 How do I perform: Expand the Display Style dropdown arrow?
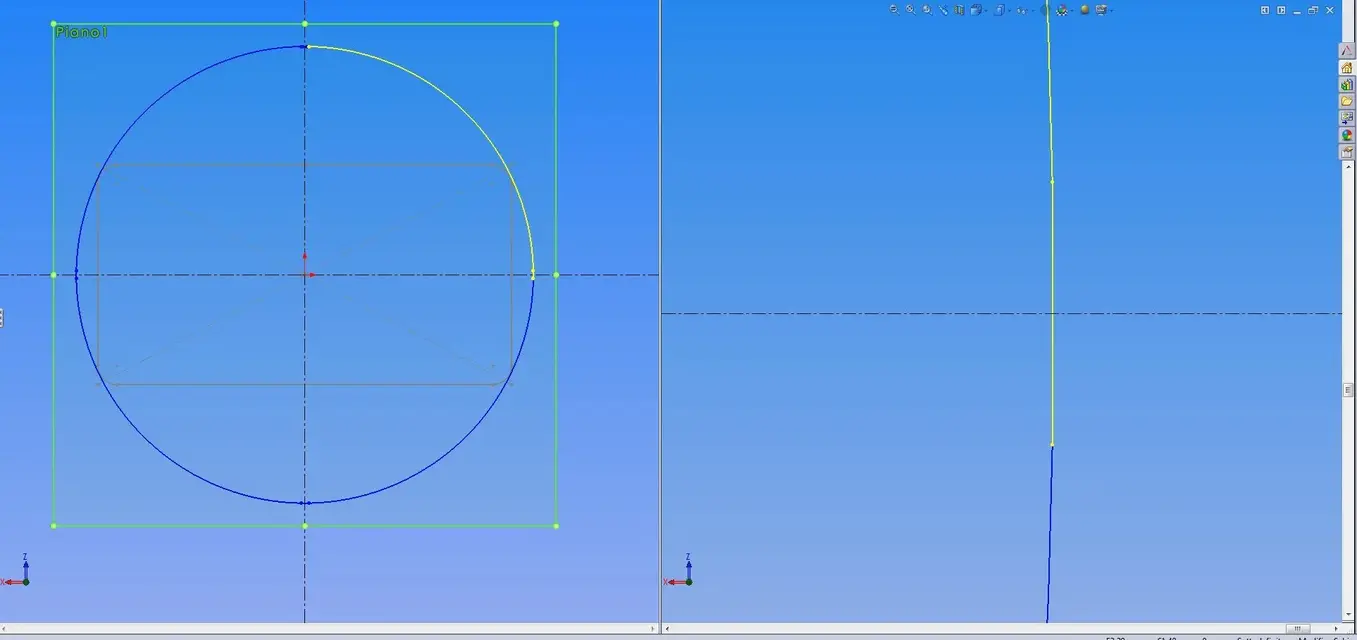coord(1009,11)
